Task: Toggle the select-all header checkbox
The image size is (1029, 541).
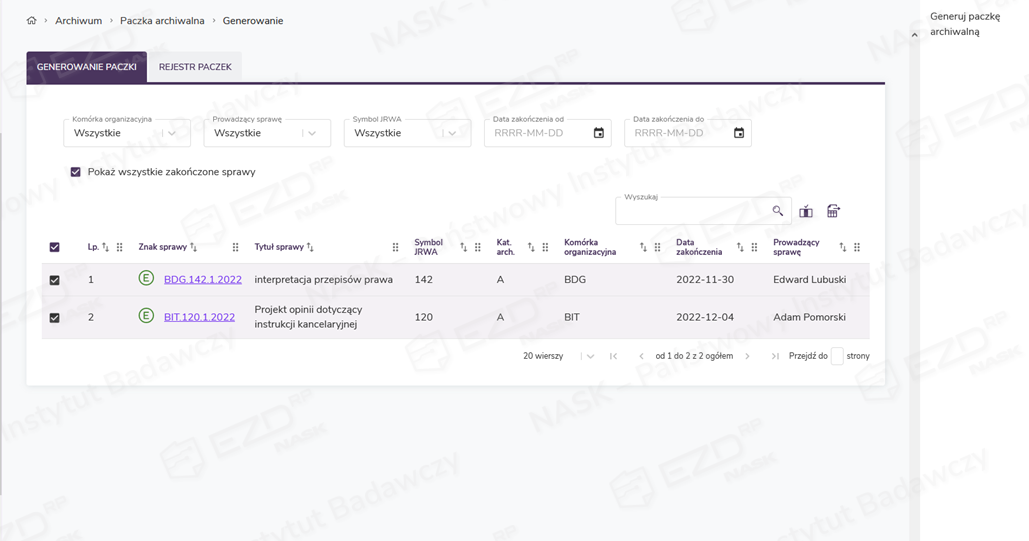Action: pyautogui.click(x=55, y=247)
